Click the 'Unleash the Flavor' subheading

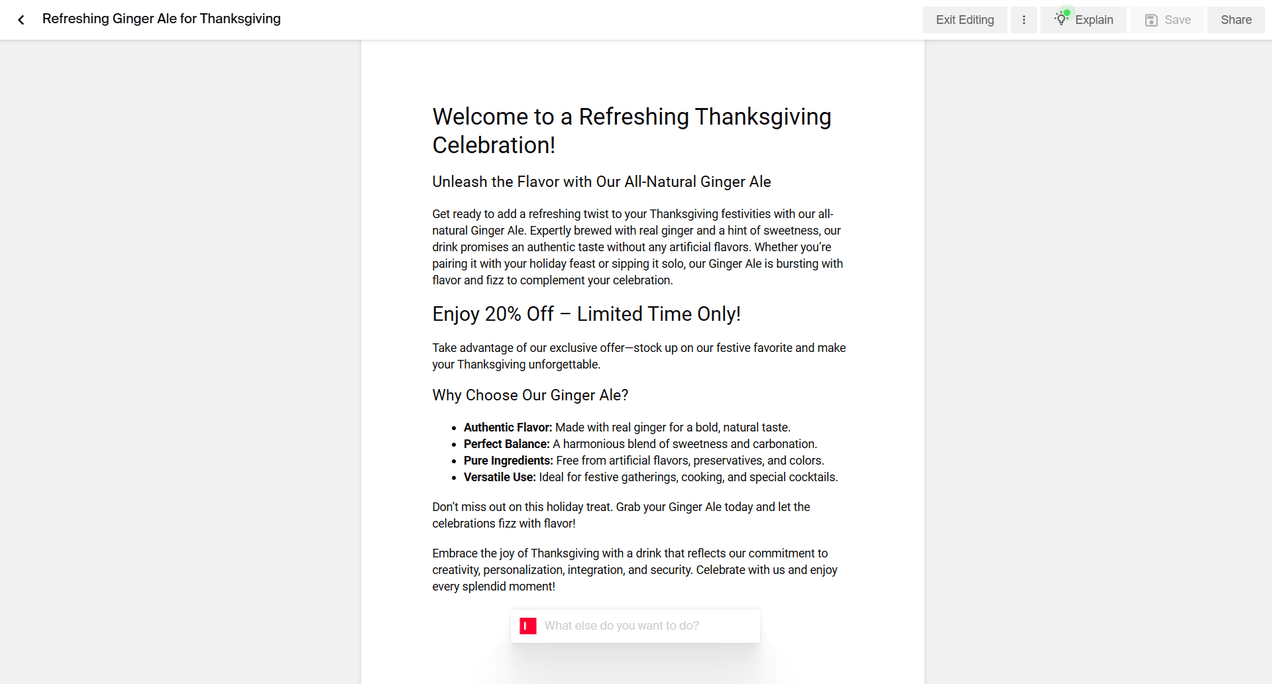[x=601, y=181]
